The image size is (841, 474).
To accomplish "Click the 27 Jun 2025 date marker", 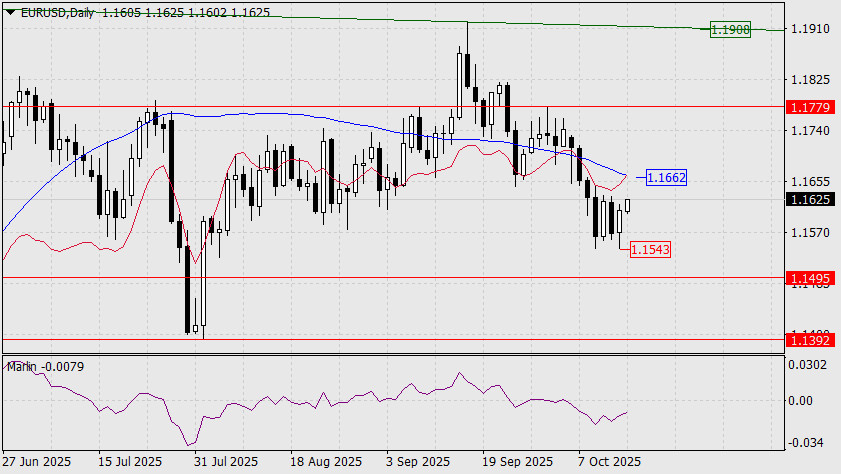I will point(37,462).
